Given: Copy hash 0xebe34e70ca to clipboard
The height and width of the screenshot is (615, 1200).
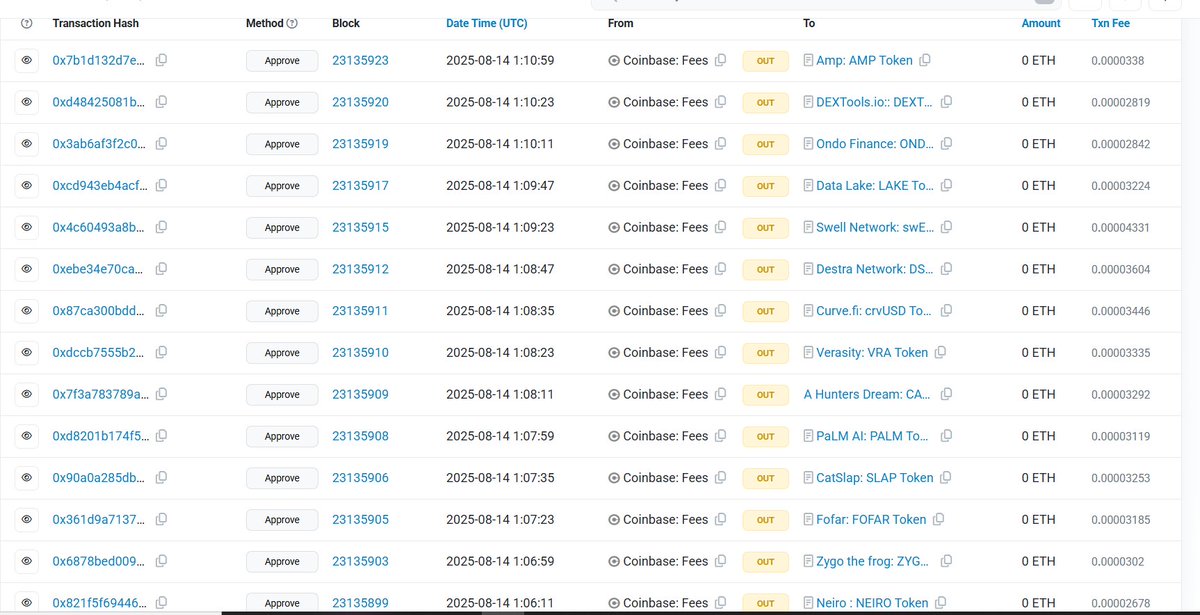Looking at the screenshot, I should click(161, 269).
